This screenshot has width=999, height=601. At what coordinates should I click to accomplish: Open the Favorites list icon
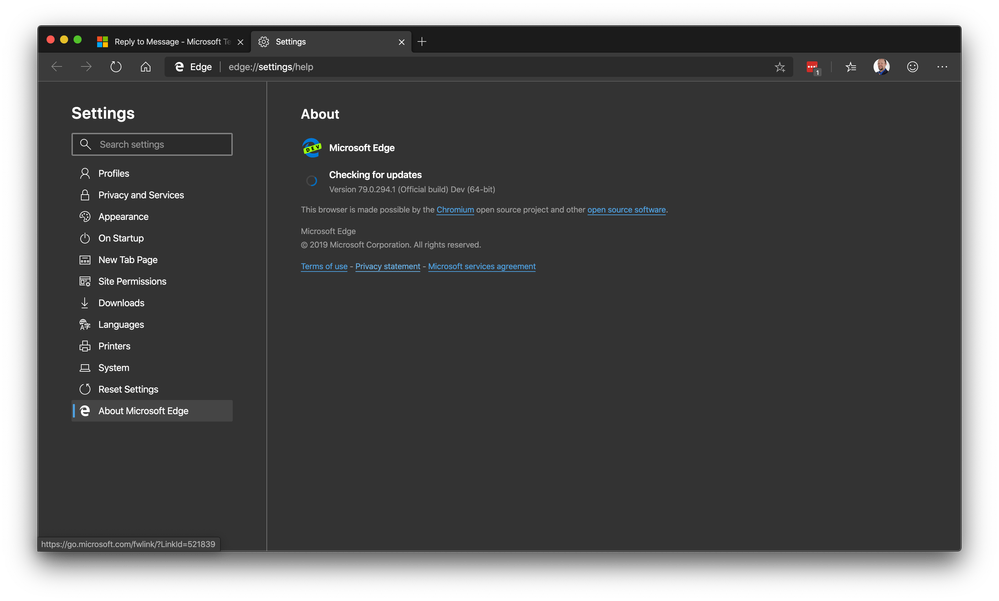851,67
